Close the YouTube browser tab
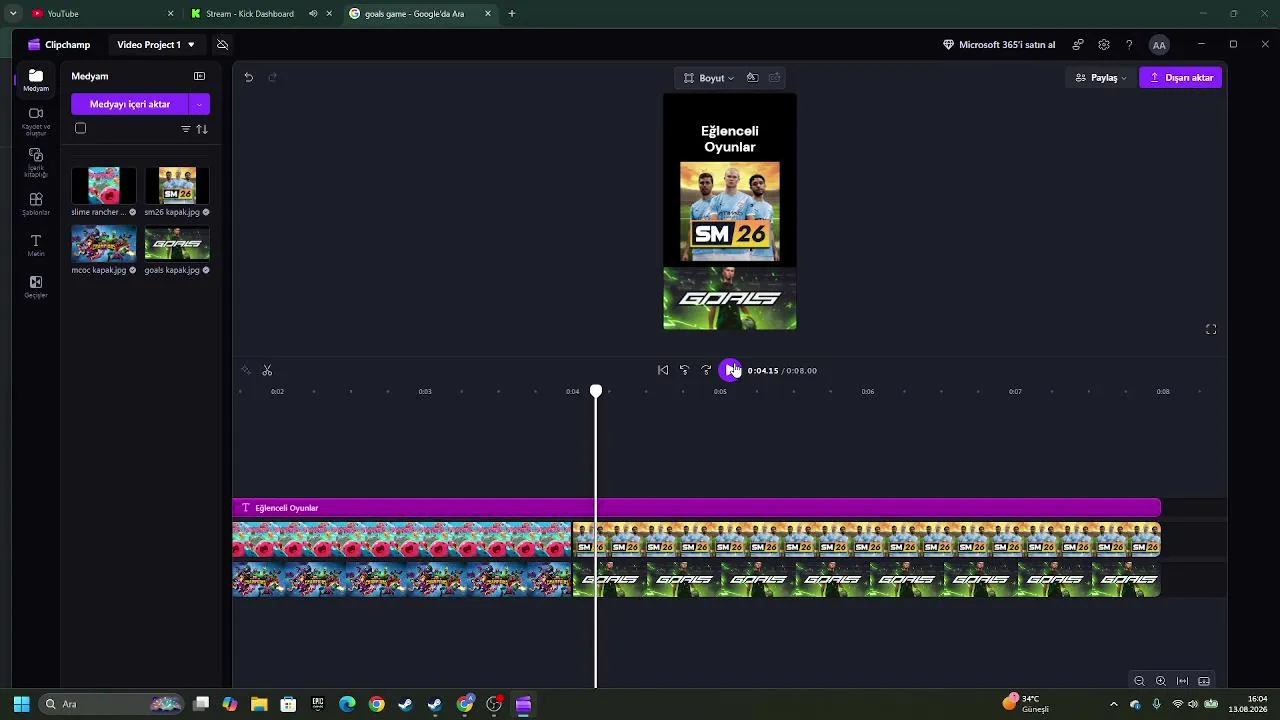1280x720 pixels. tap(170, 14)
